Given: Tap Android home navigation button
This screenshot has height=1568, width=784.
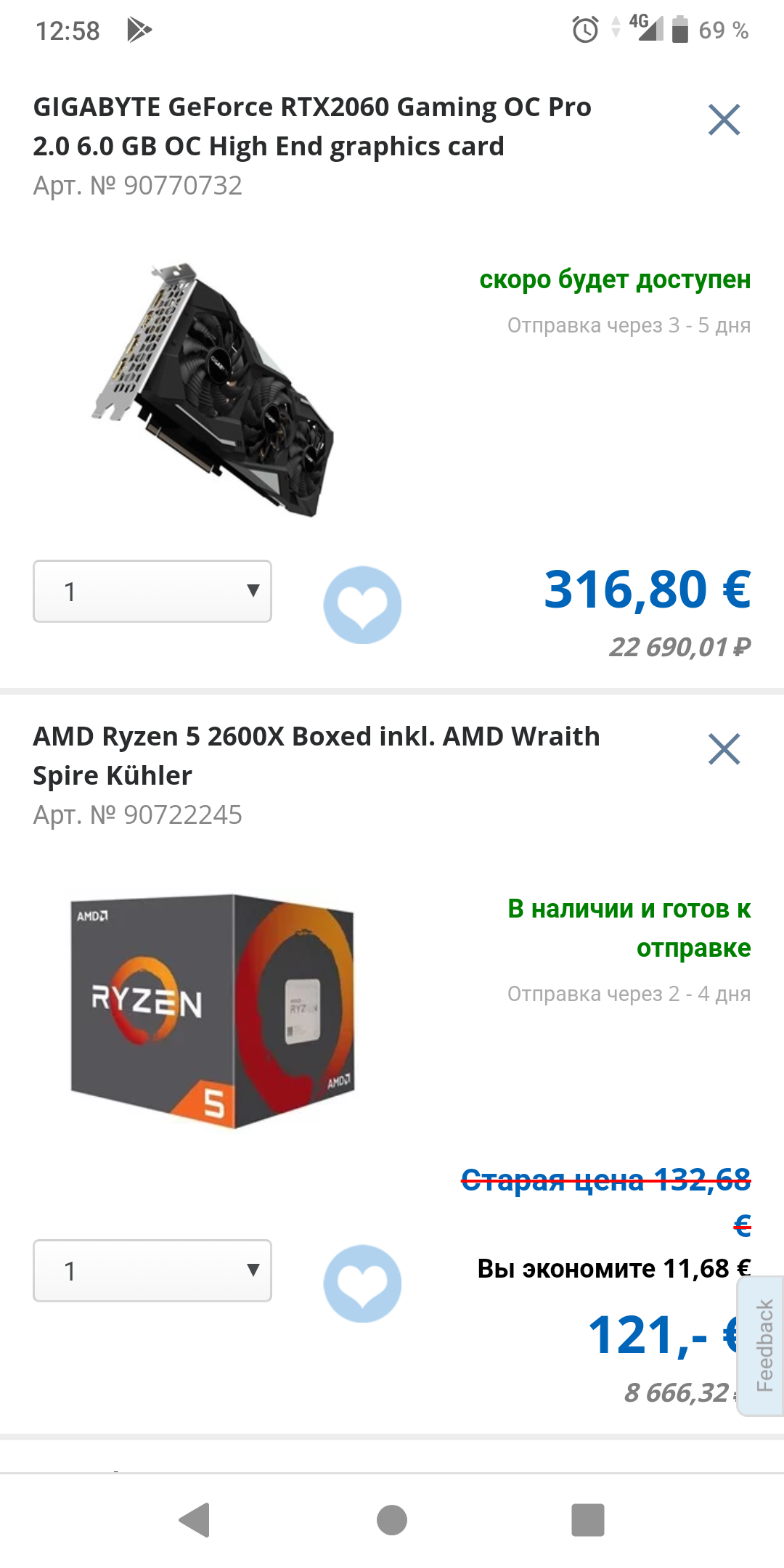Looking at the screenshot, I should point(392,1520).
